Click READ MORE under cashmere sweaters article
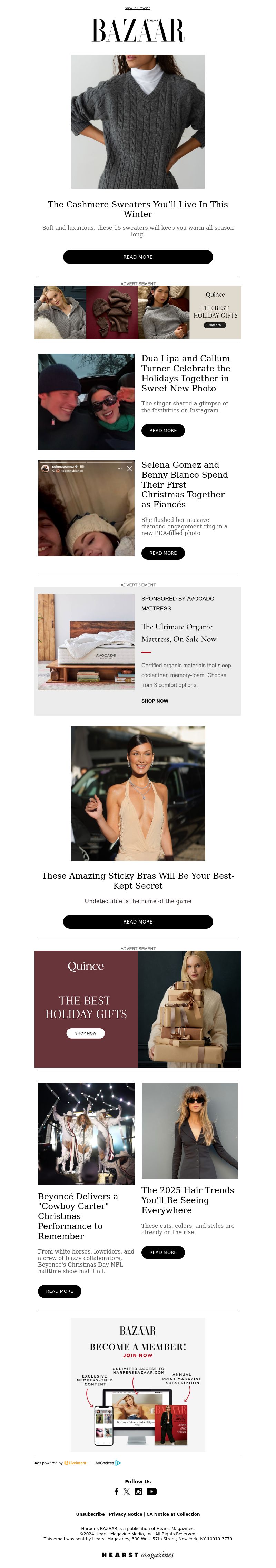 tap(138, 257)
